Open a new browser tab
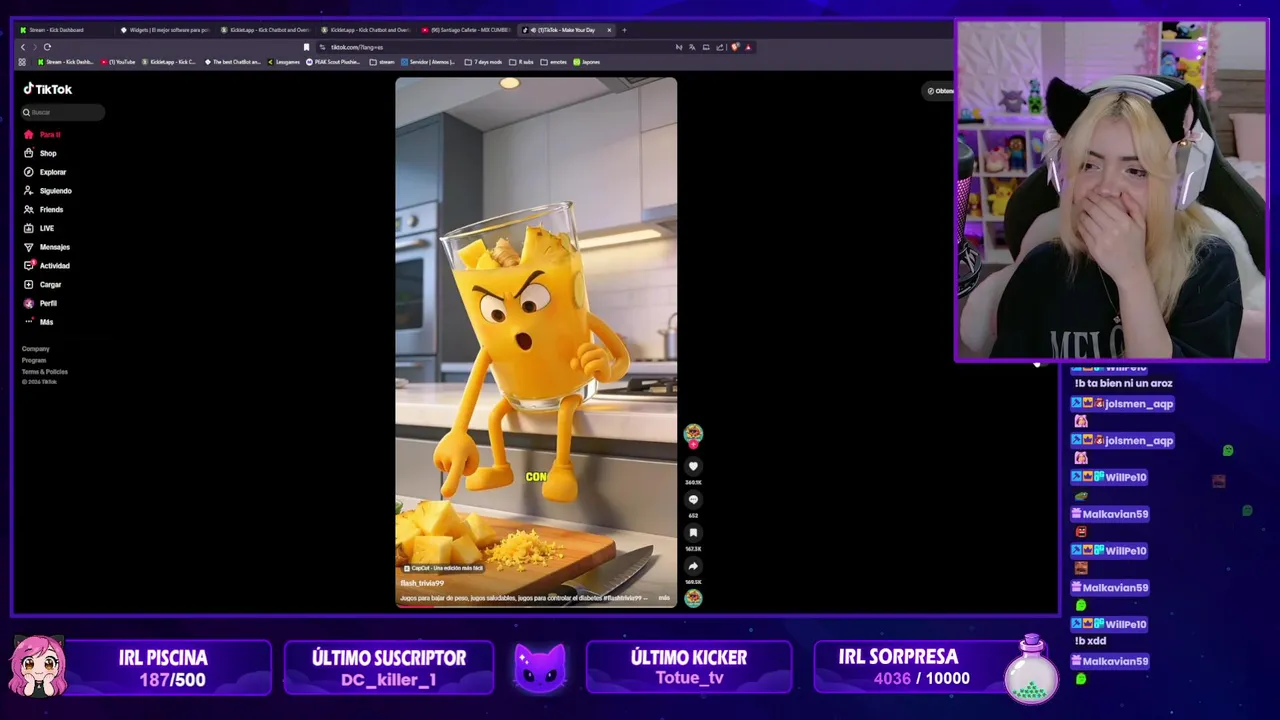 click(x=624, y=30)
